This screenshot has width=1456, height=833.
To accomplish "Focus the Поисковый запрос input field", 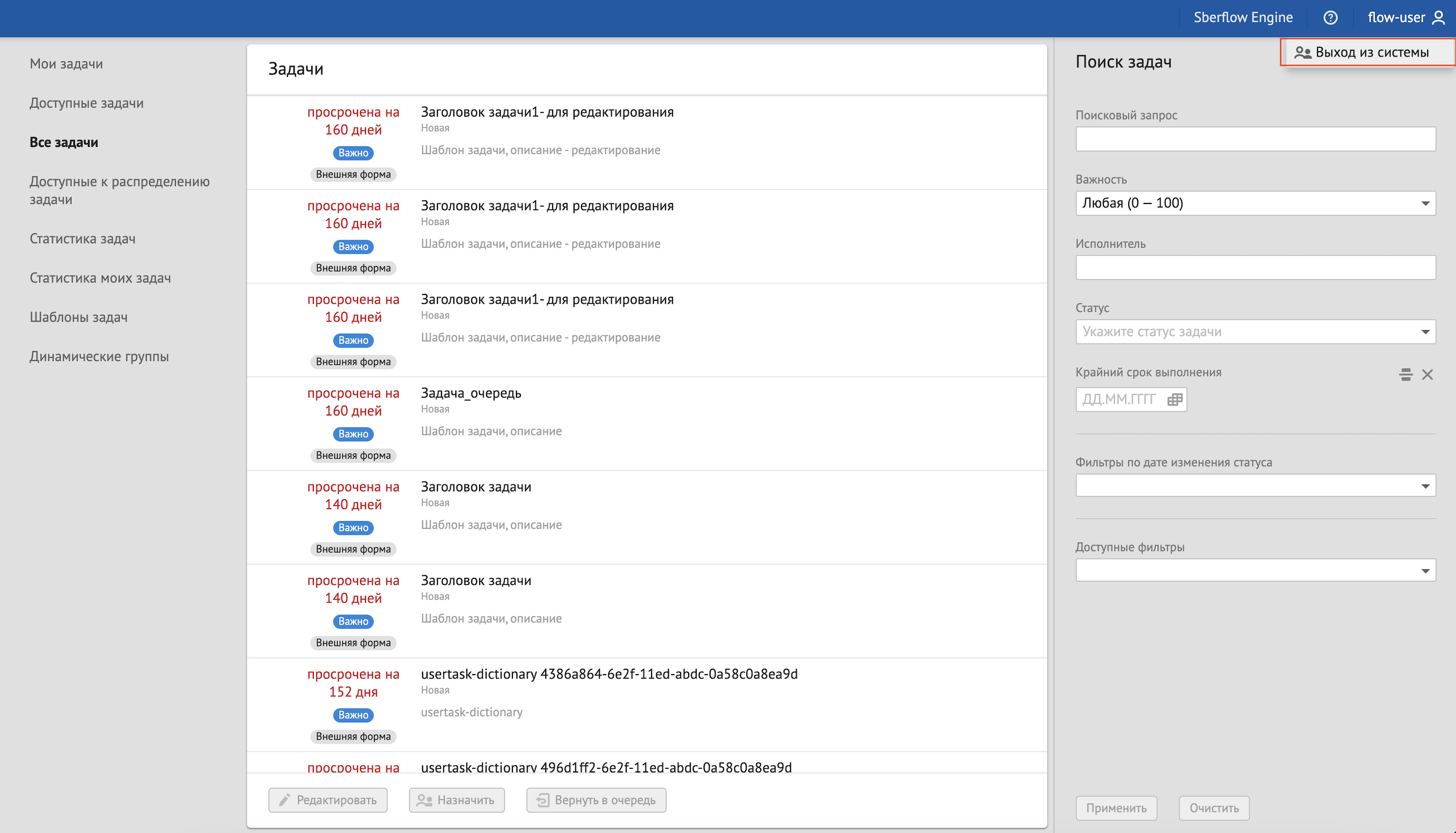I will point(1255,139).
